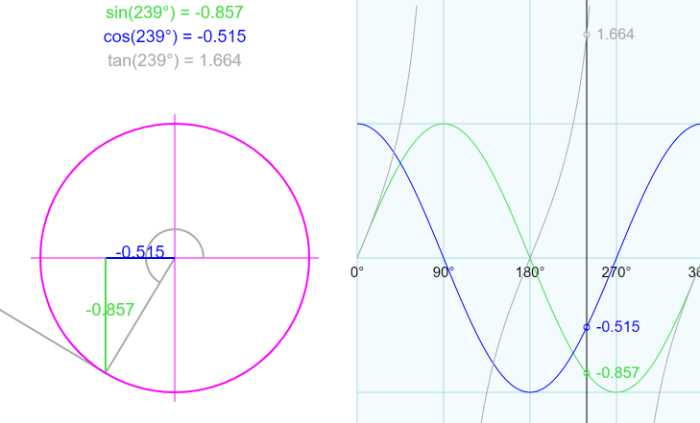
Task: Click the tan(239°) = 1.664 readout
Action: click(x=175, y=60)
